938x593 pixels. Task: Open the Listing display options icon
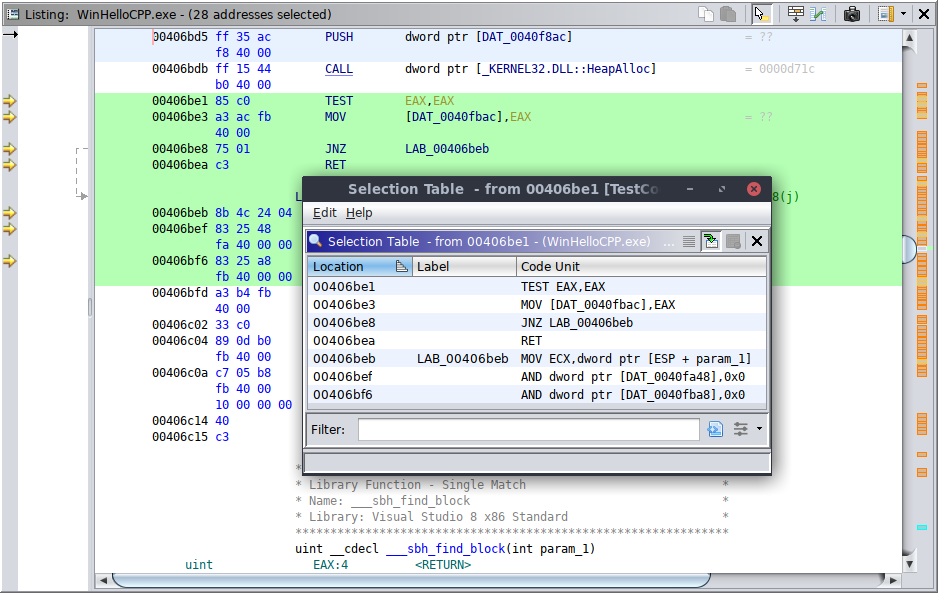pos(886,14)
